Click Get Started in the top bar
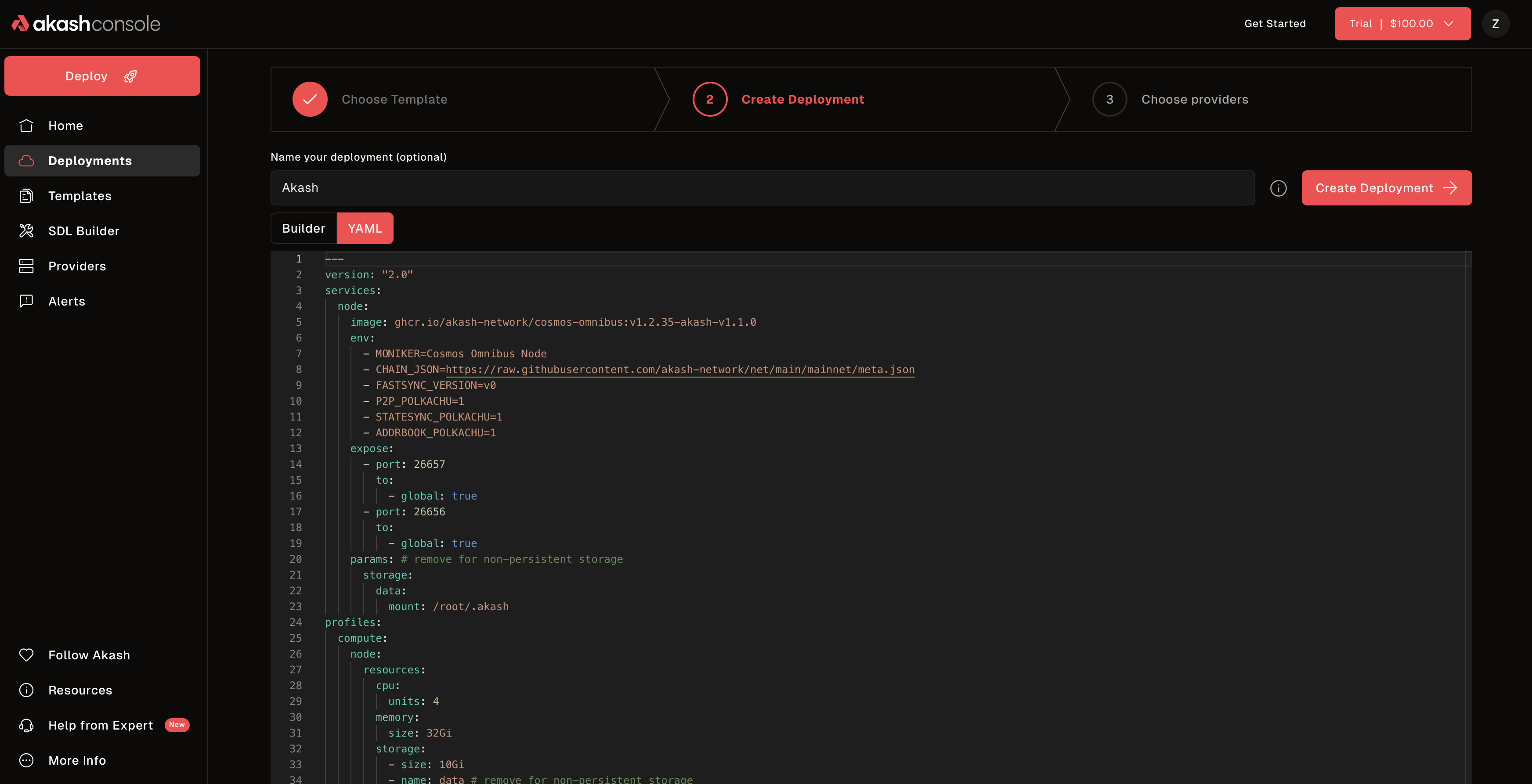1532x784 pixels. click(x=1275, y=24)
